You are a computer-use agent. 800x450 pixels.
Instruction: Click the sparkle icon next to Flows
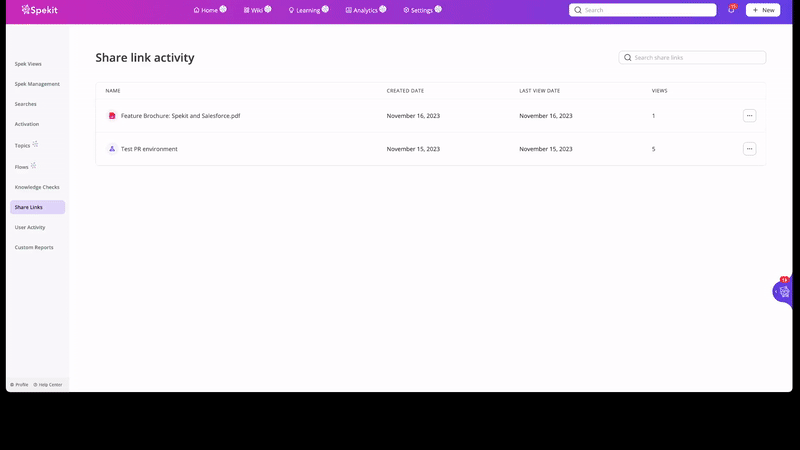pos(34,165)
